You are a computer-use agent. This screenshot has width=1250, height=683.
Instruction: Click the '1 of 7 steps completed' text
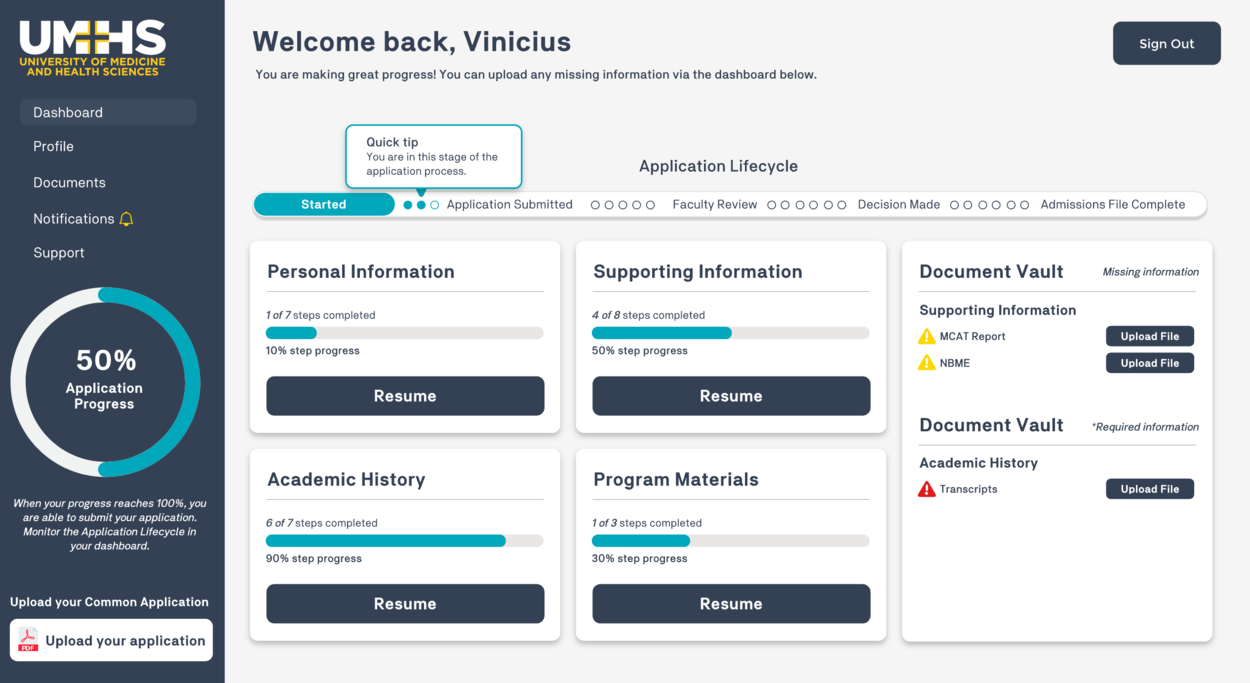[x=321, y=315]
